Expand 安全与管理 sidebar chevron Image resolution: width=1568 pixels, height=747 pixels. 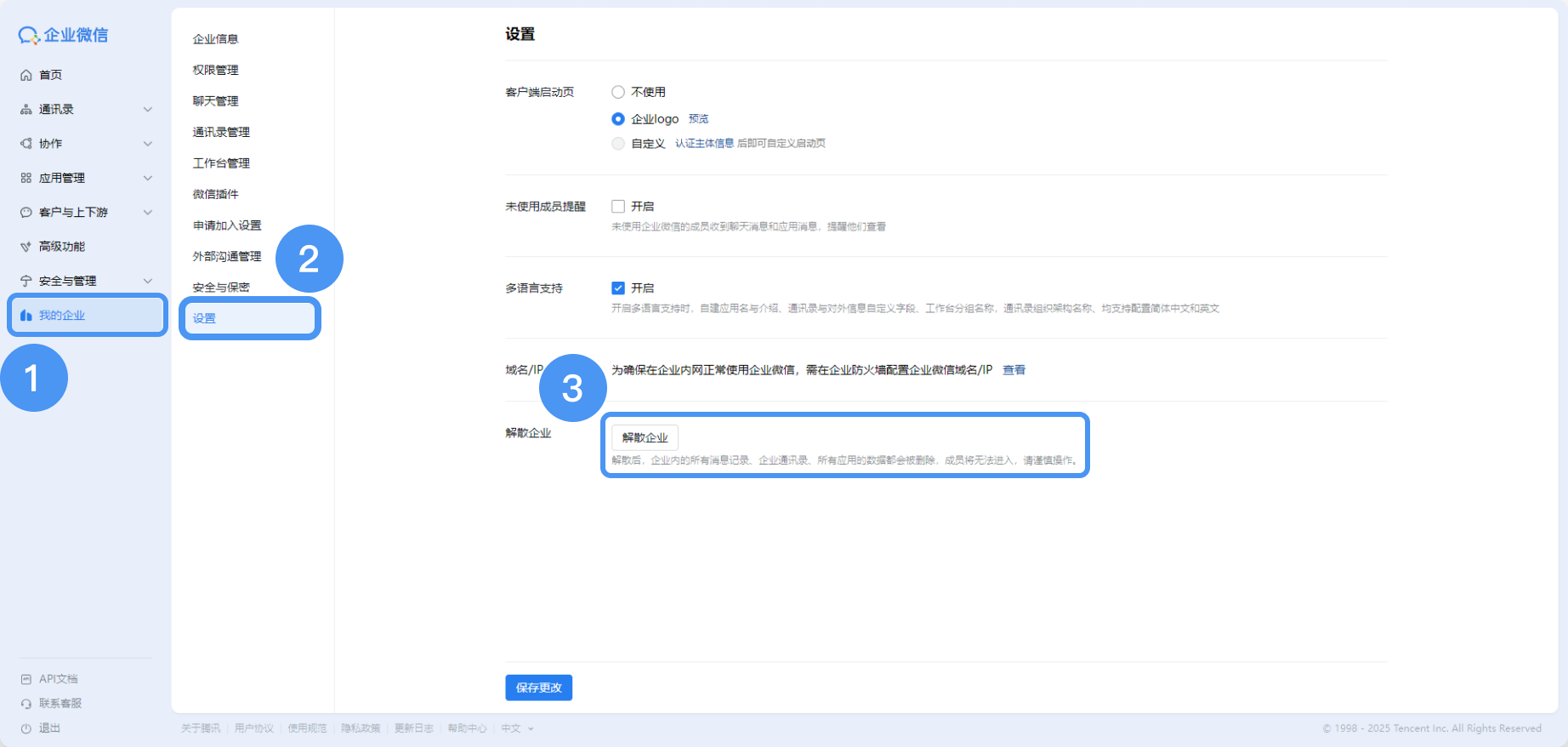point(148,281)
